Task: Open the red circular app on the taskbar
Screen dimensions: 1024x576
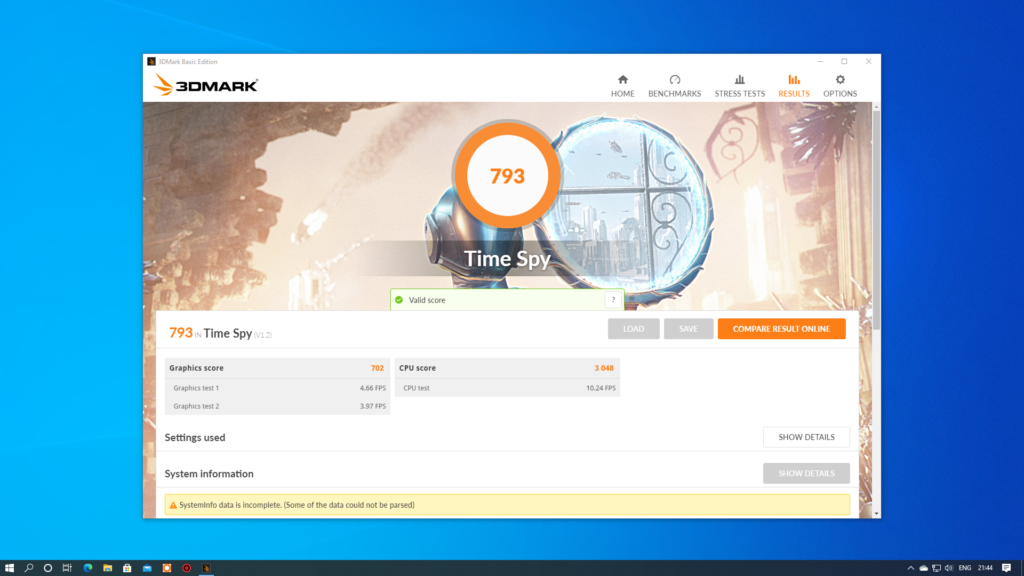Action: 186,568
